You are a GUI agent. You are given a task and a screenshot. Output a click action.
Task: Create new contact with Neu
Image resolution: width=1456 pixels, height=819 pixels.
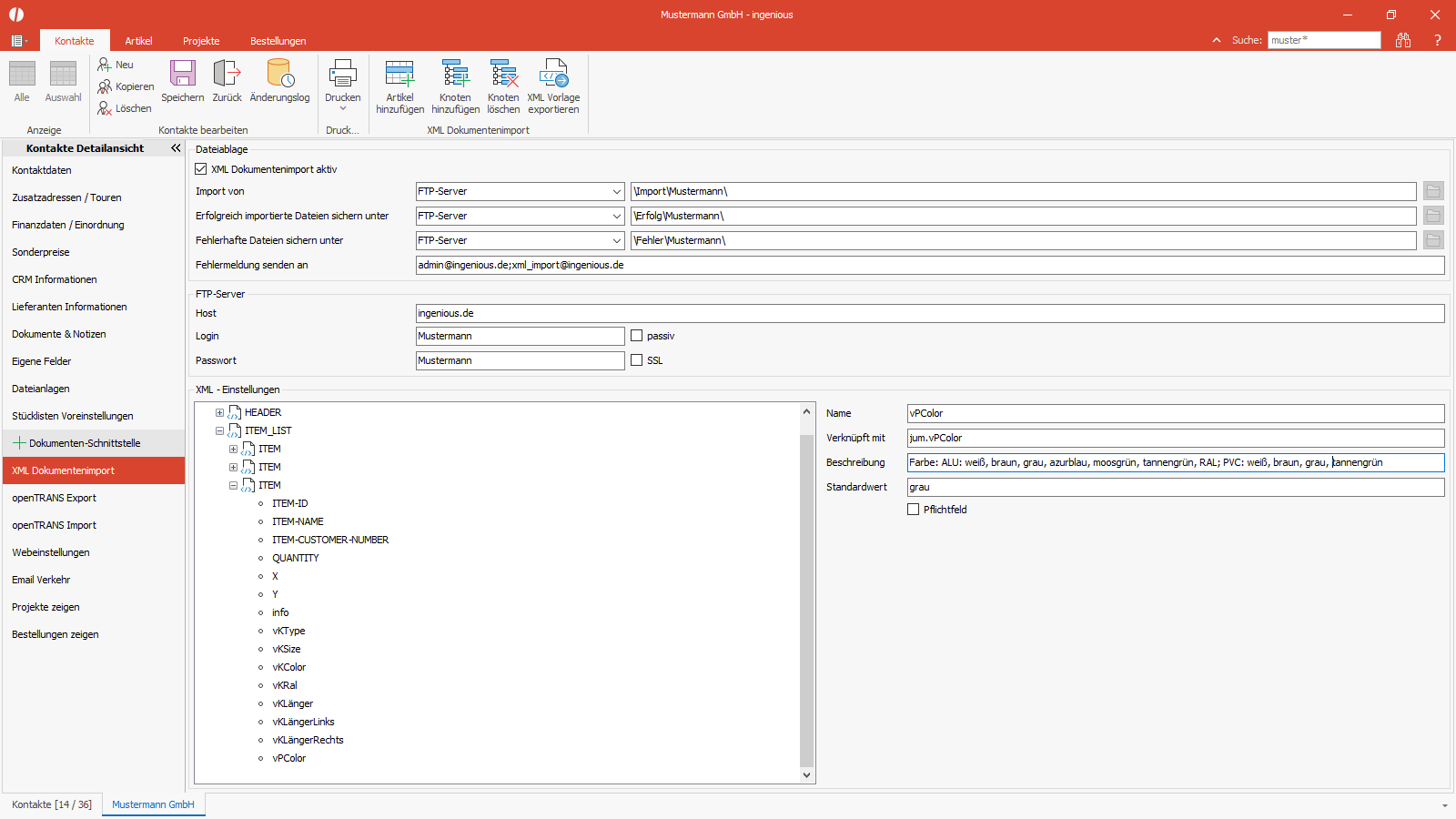click(x=116, y=65)
